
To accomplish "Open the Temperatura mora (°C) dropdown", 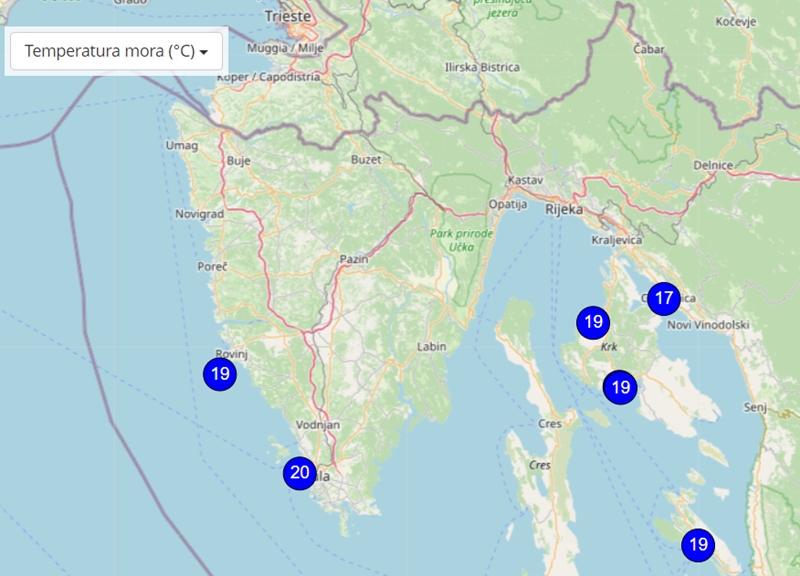I will (x=116, y=51).
